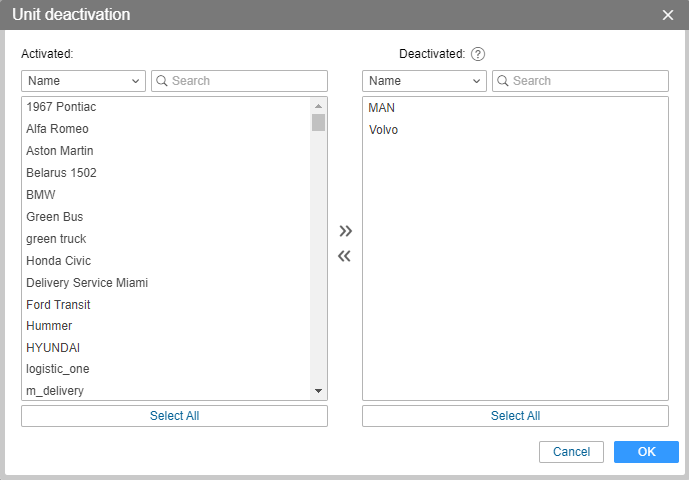Select the Ford Transit unit
689x480 pixels.
pyautogui.click(x=58, y=305)
